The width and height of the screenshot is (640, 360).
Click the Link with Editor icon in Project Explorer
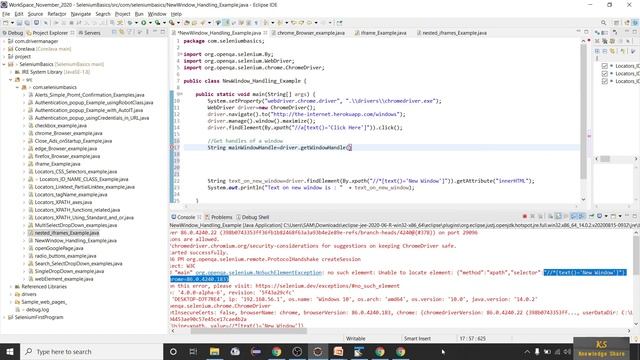coord(122,32)
